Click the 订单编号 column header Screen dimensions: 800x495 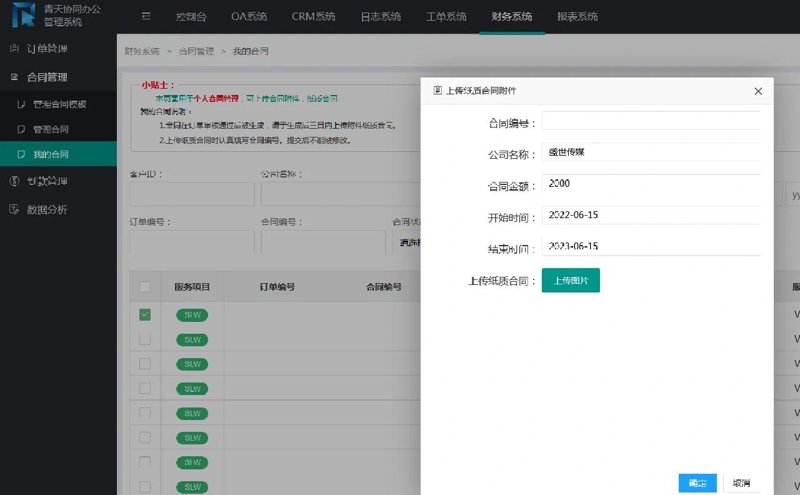pyautogui.click(x=277, y=287)
